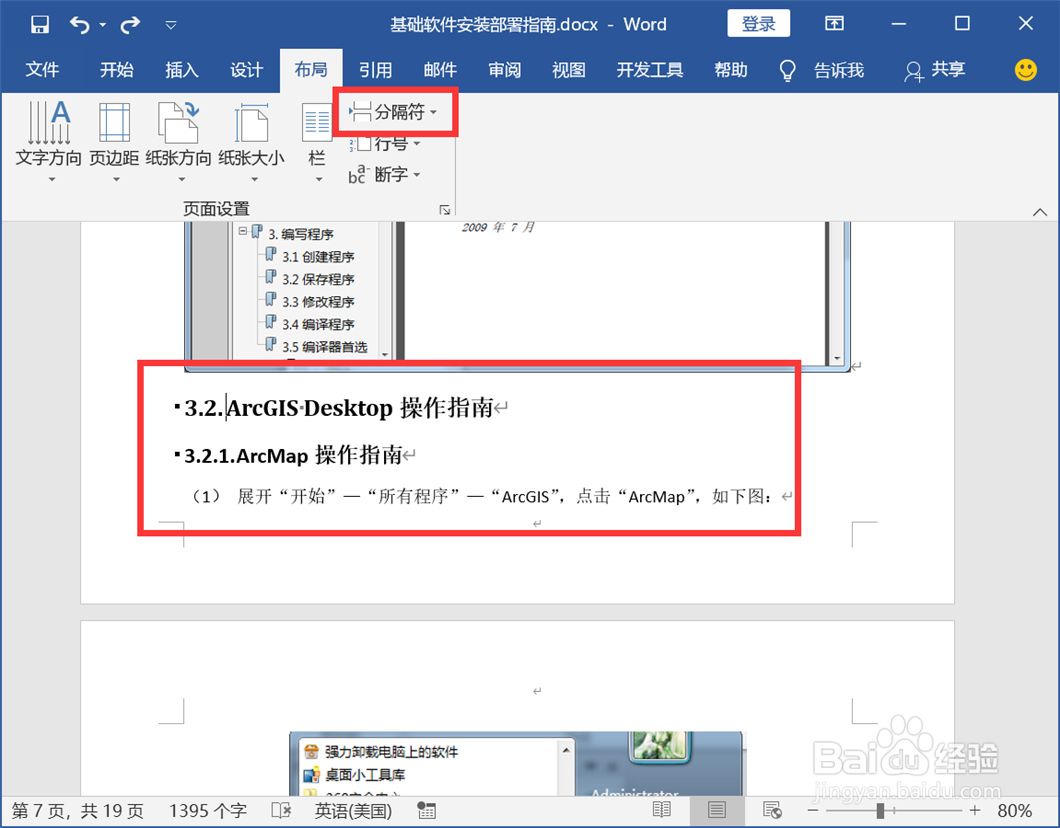The height and width of the screenshot is (828, 1060).
Task: Expand the 页边距 dropdown arrow
Action: coord(116,180)
